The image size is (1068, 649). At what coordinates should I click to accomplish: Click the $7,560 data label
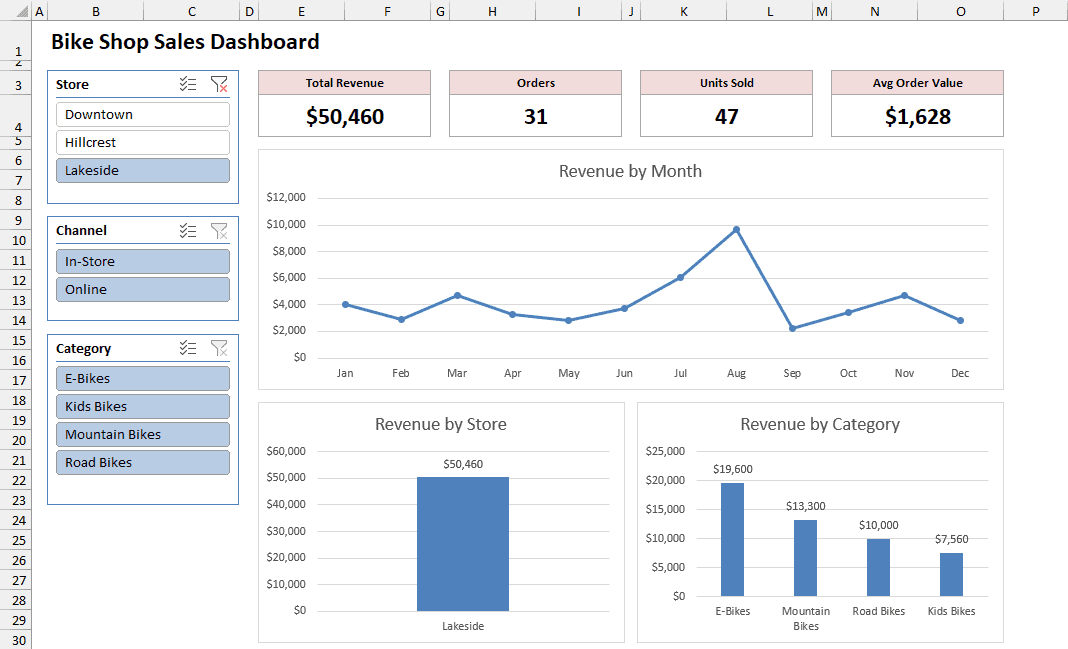pyautogui.click(x=952, y=539)
